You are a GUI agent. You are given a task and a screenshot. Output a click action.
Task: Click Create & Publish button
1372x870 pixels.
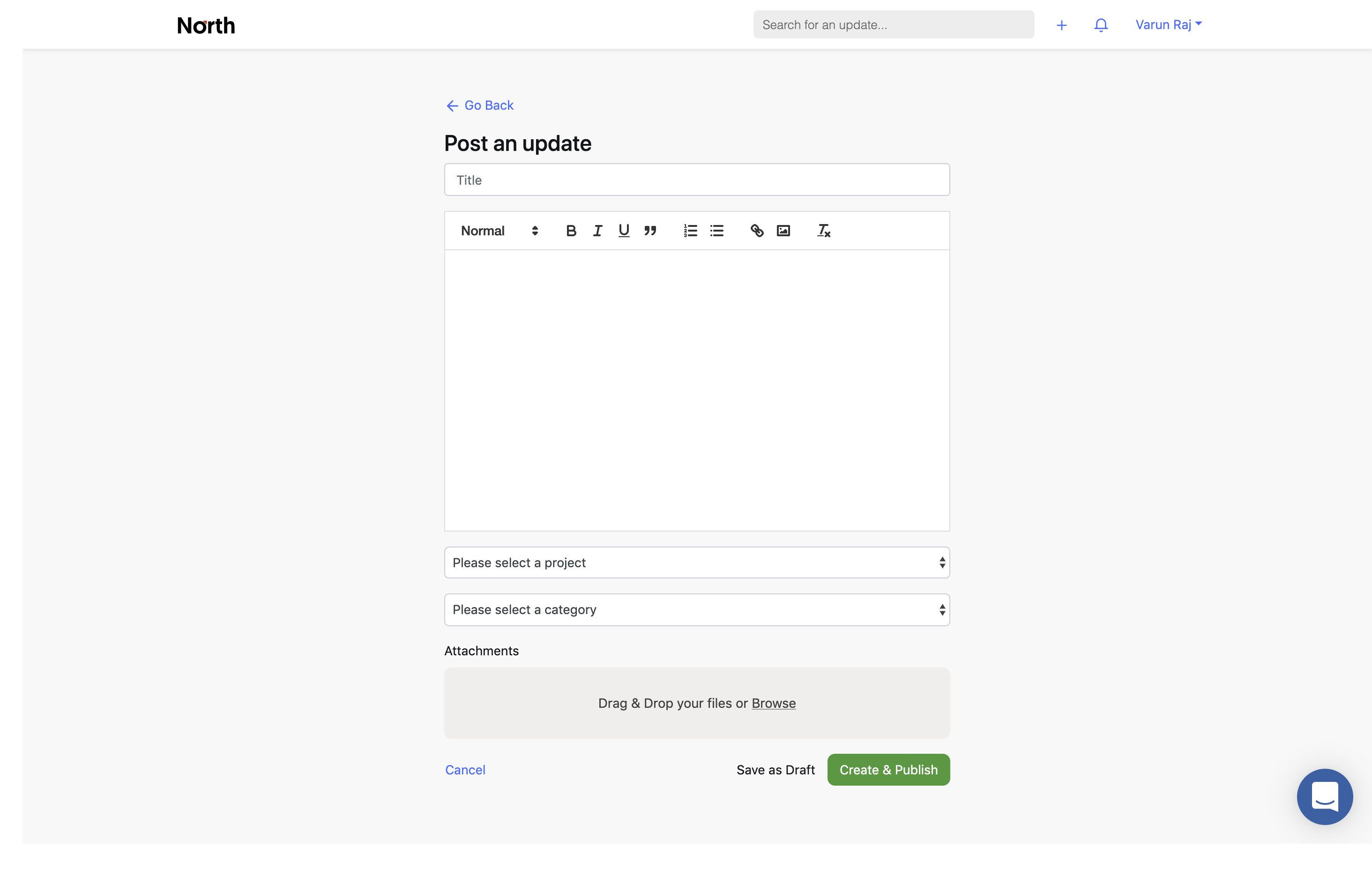tap(888, 770)
